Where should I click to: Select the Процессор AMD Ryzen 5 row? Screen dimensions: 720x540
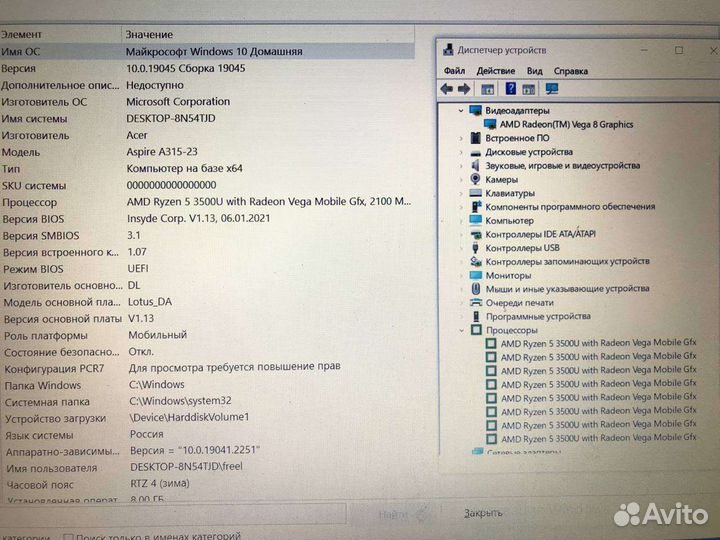pyautogui.click(x=207, y=202)
